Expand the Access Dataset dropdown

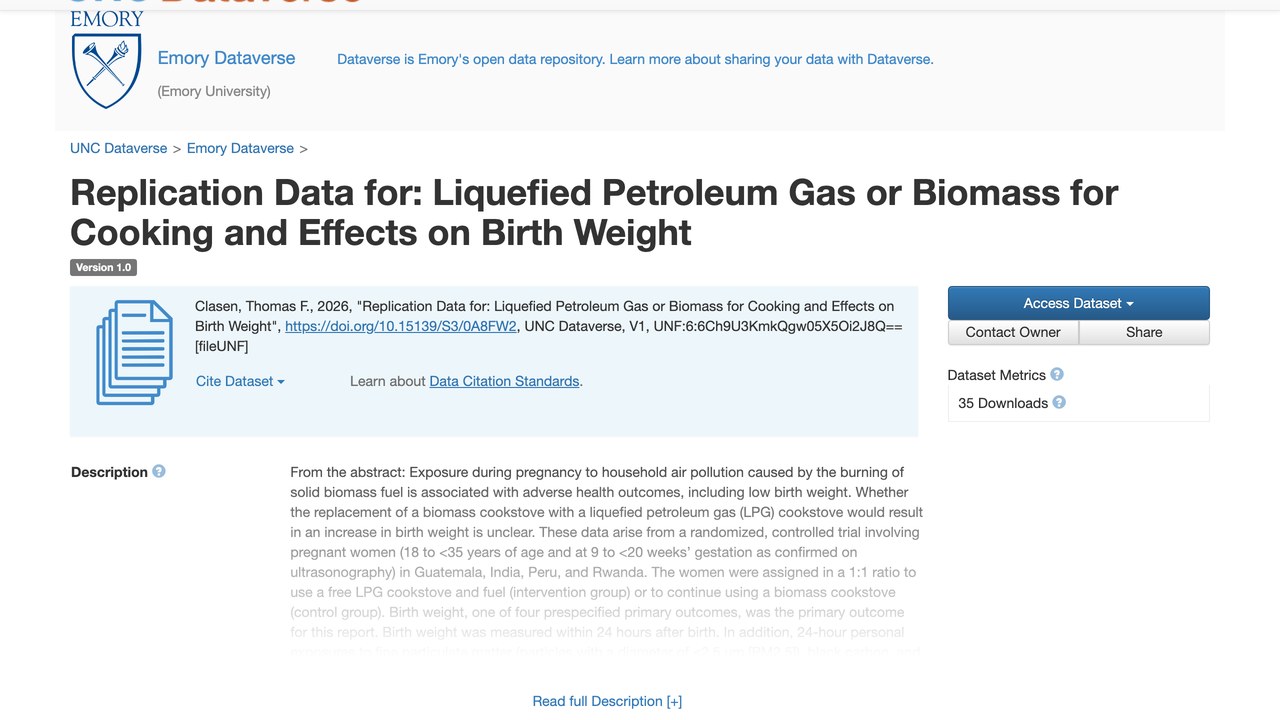click(x=1078, y=303)
